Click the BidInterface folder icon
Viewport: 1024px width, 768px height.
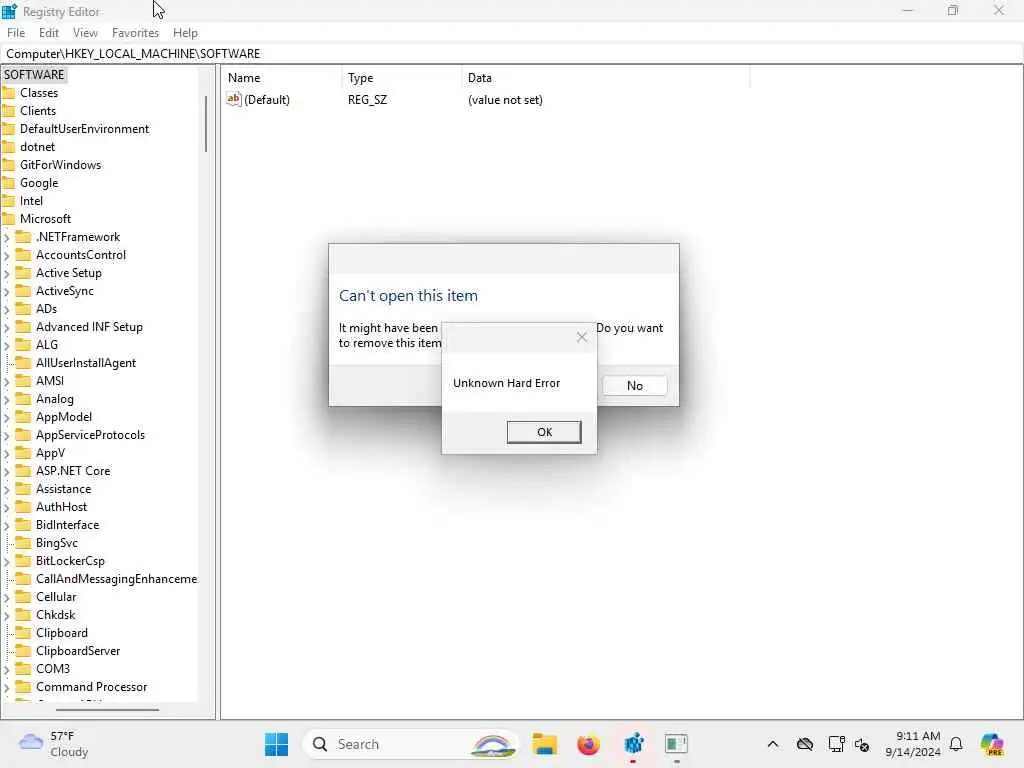tap(23, 524)
